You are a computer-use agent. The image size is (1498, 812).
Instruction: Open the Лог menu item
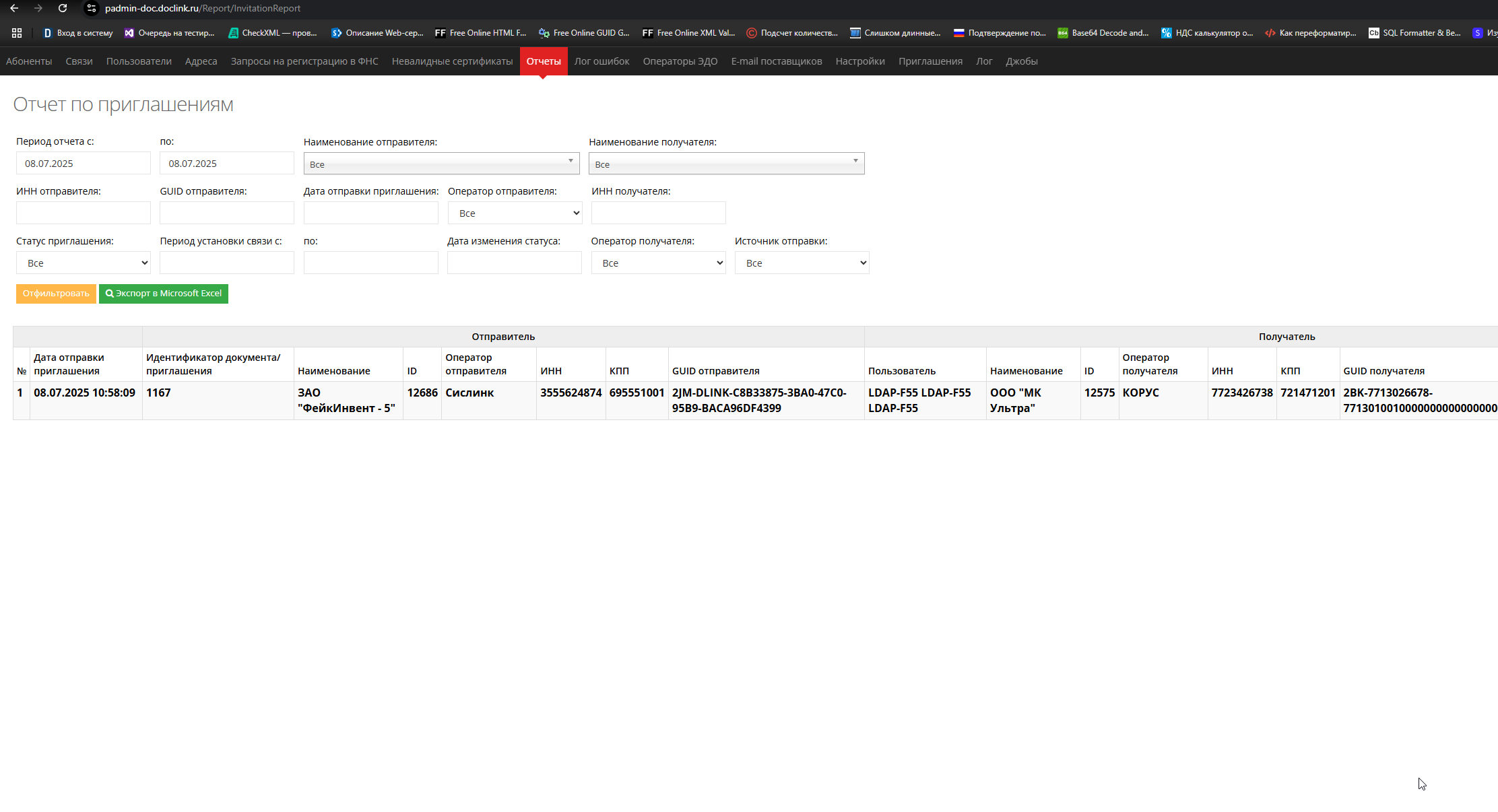click(984, 61)
